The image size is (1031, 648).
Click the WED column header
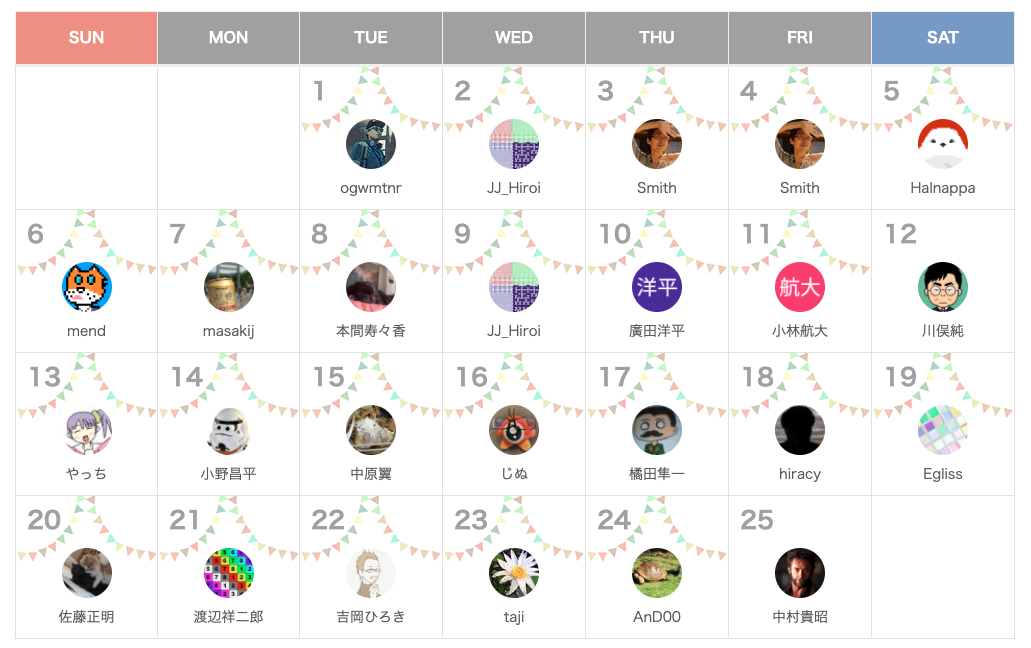pyautogui.click(x=514, y=38)
